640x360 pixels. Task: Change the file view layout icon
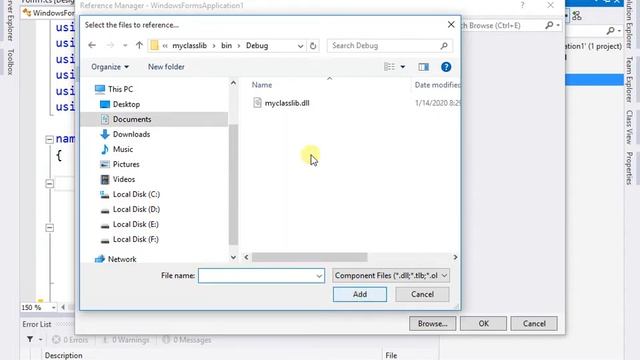[389, 67]
